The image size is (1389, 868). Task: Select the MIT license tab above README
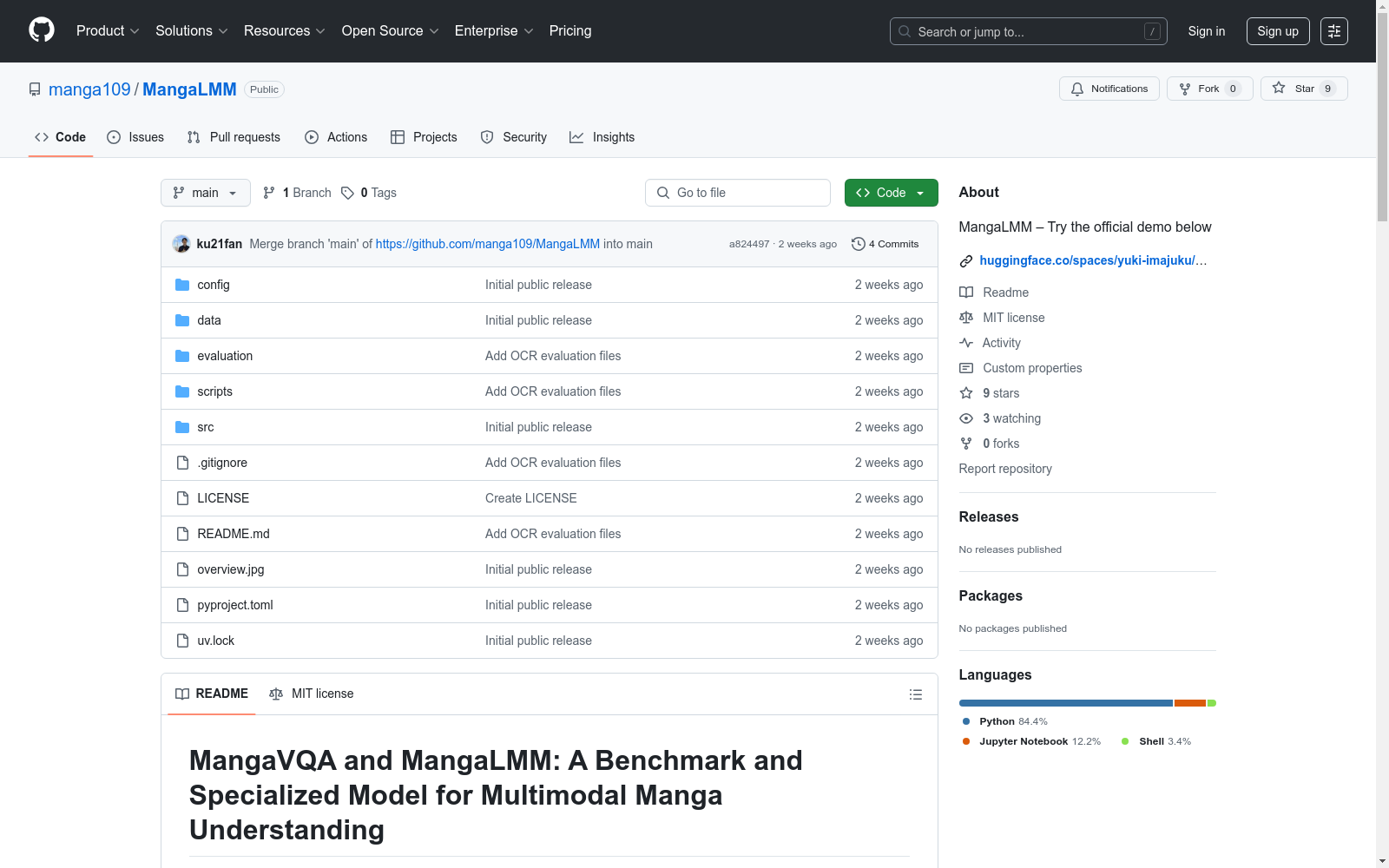[x=312, y=694]
